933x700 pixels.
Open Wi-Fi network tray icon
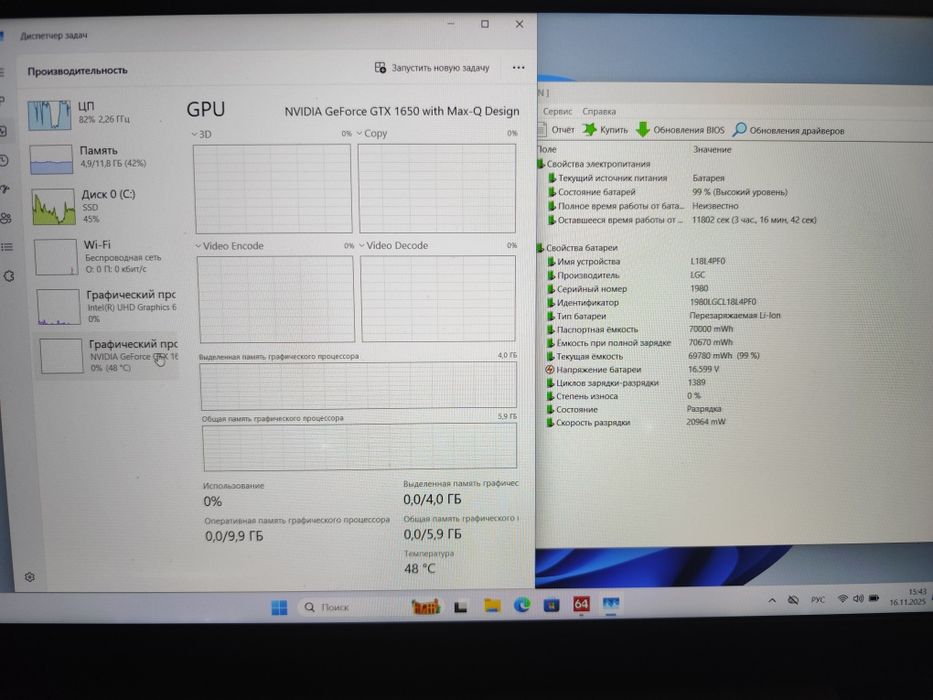[x=843, y=599]
